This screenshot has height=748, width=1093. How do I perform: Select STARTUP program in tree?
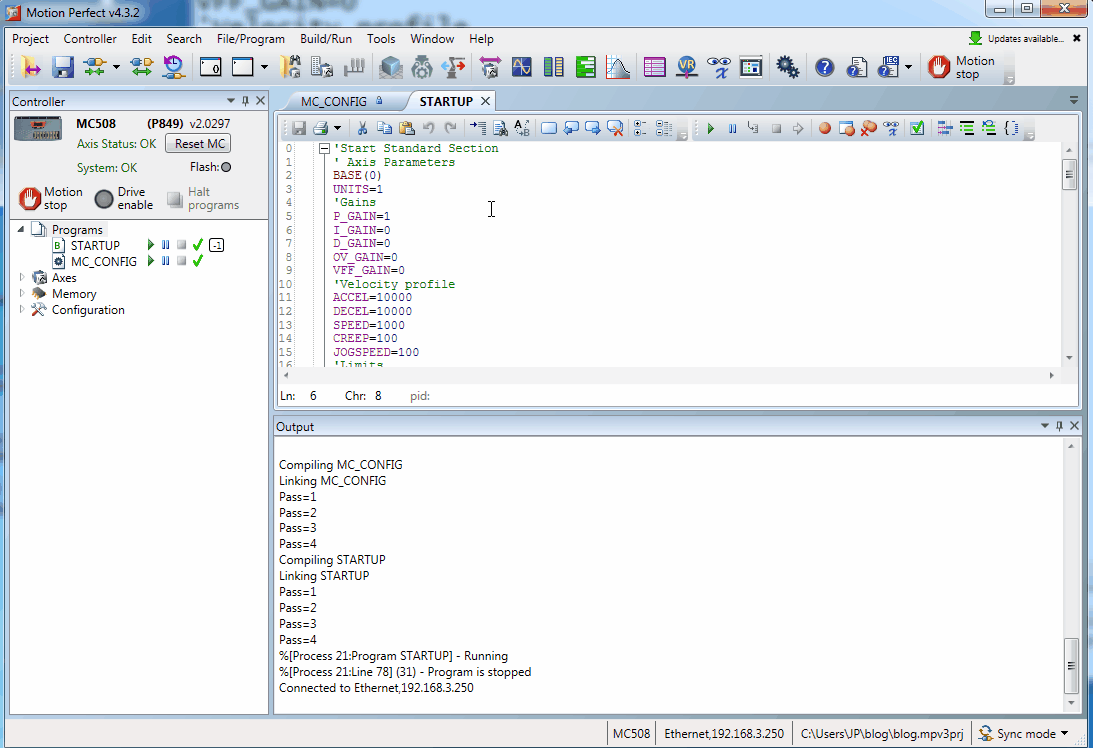pyautogui.click(x=95, y=245)
